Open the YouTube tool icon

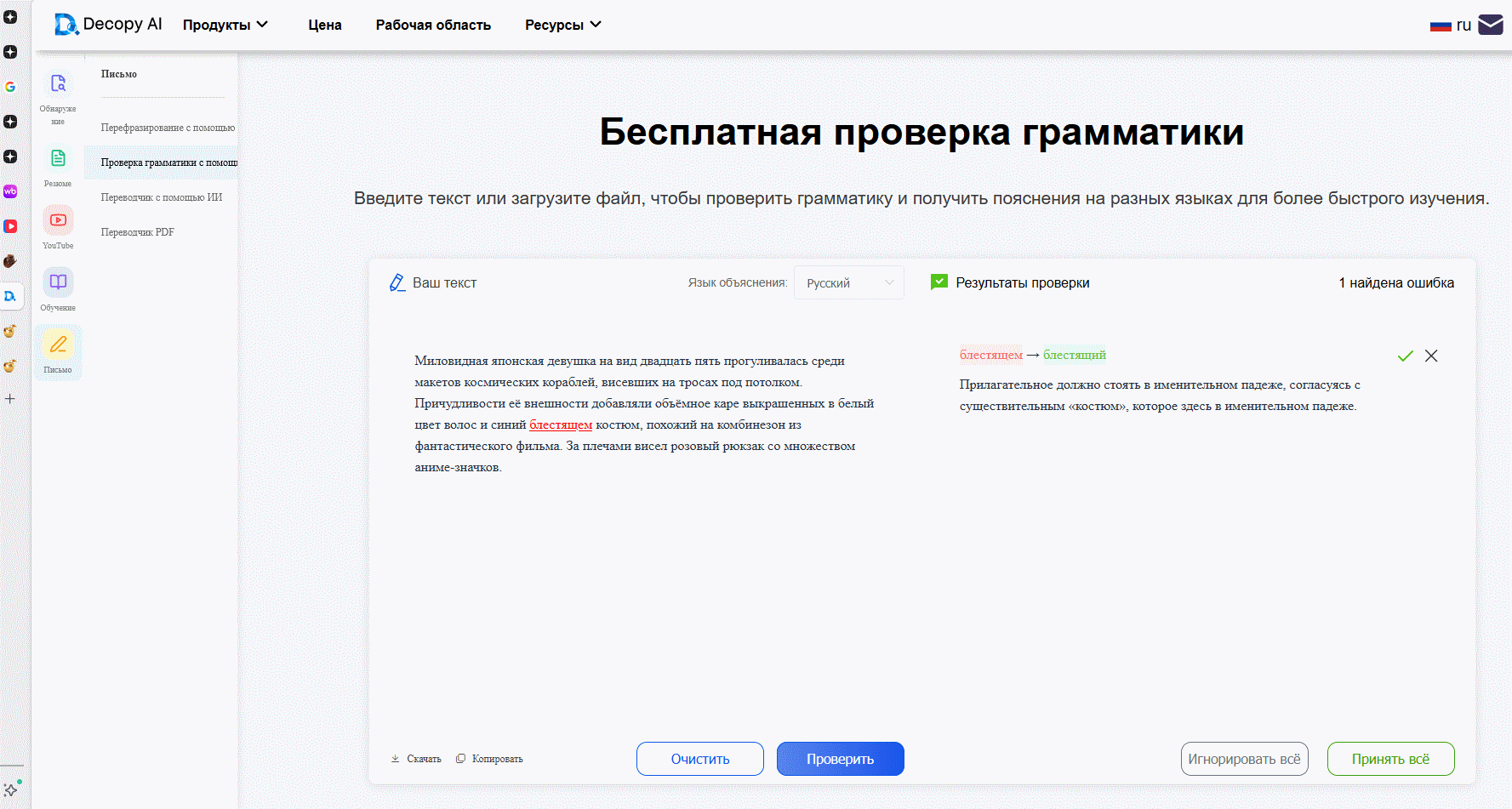pos(58,220)
